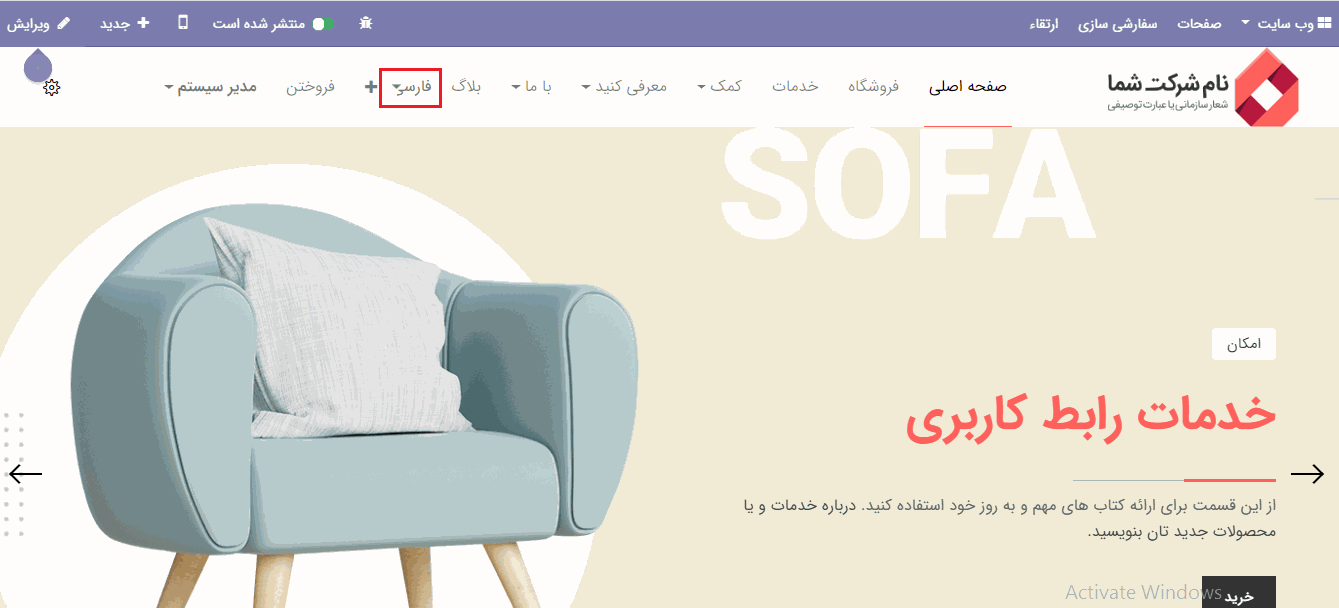Screen dimensions: 1339x608
Task: Go to the فروشگاه shop menu item
Action: [x=873, y=87]
